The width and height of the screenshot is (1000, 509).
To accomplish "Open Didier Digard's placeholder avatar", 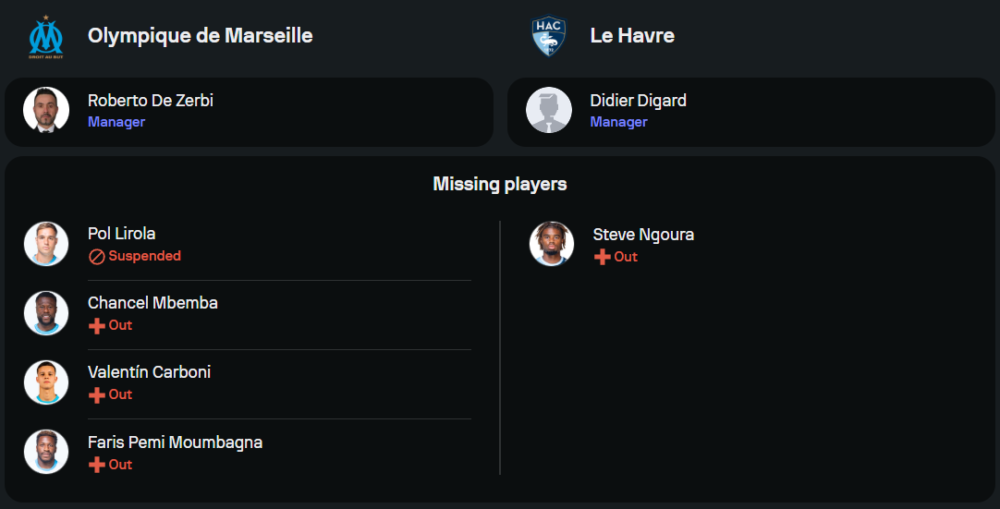I will 549,110.
